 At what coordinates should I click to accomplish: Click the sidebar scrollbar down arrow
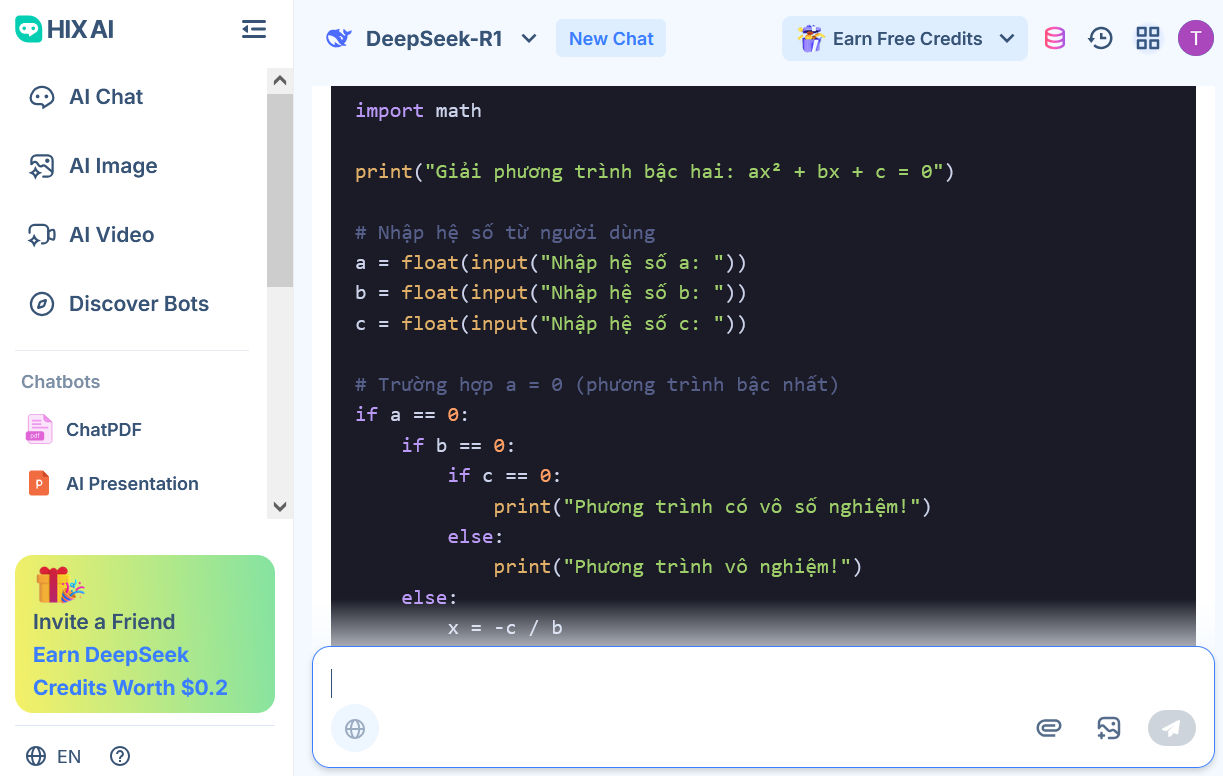[x=280, y=507]
